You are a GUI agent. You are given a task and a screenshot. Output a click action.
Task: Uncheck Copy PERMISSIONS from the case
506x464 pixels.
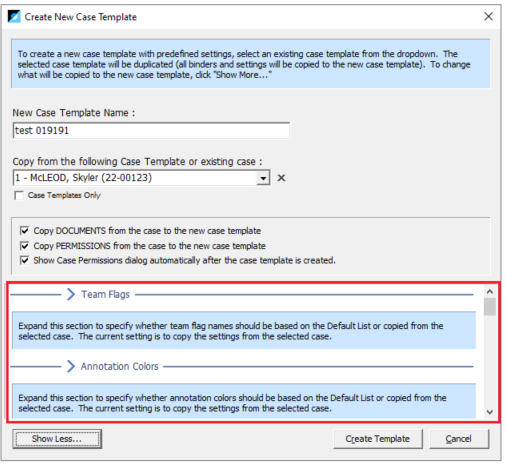(24, 246)
